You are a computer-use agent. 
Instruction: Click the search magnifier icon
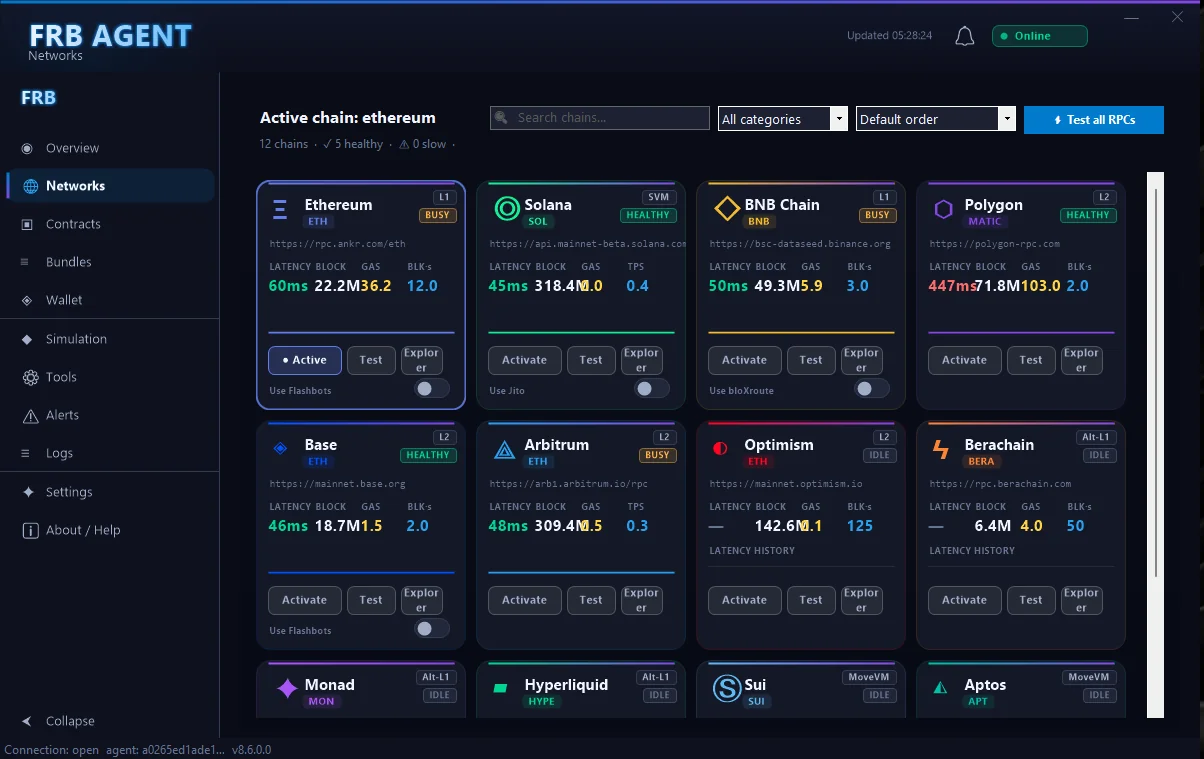click(502, 118)
